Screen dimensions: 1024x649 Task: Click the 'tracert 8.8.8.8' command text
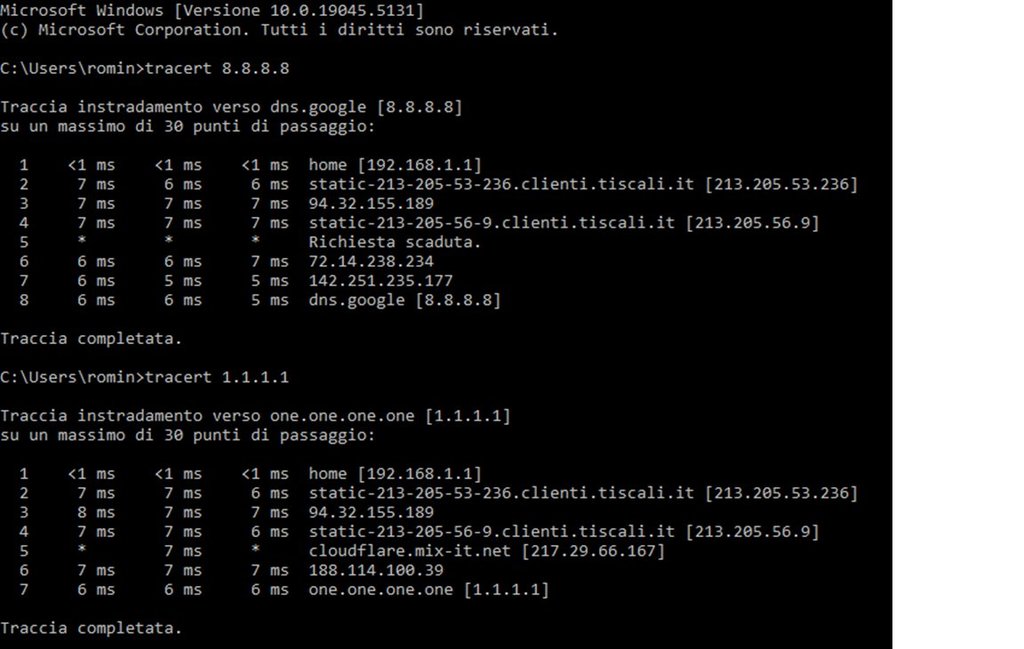[217, 69]
